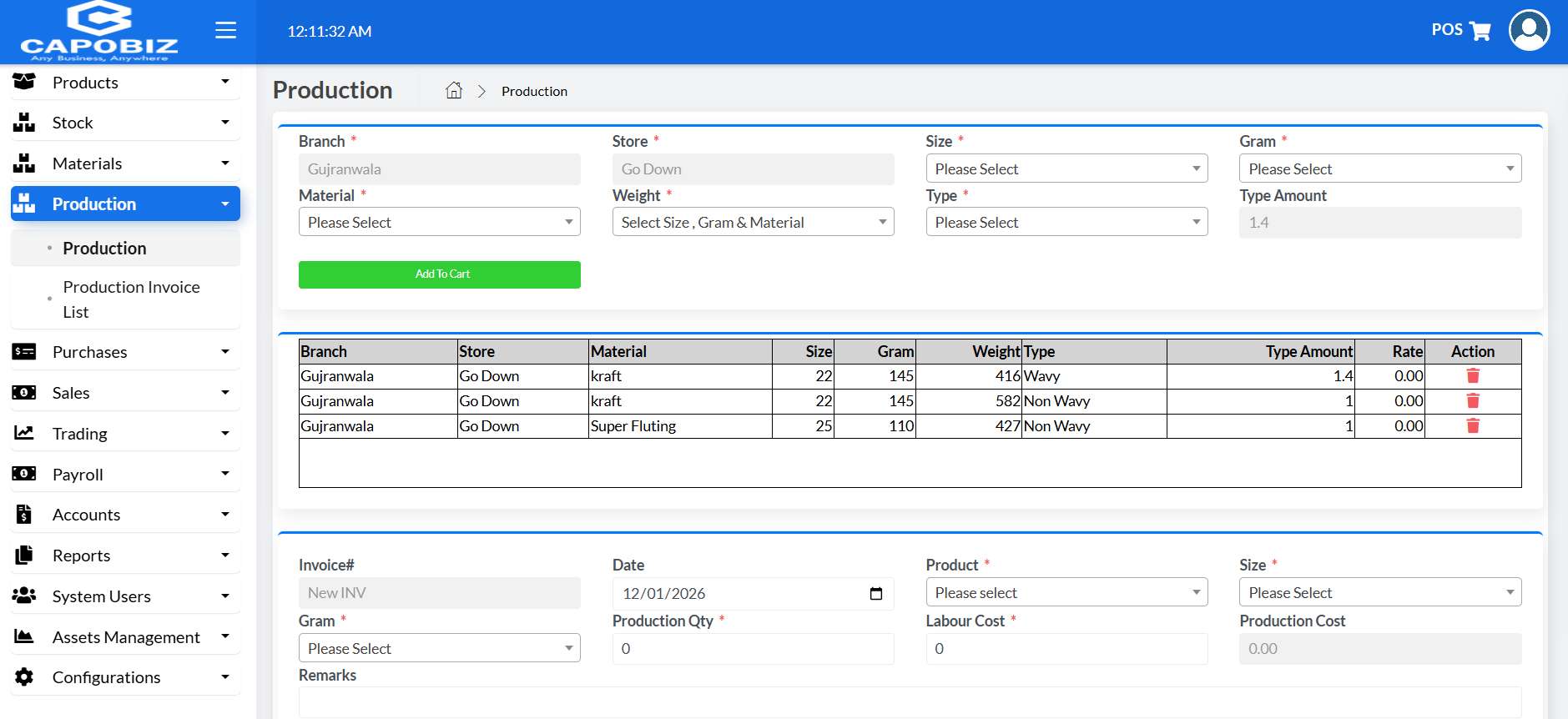This screenshot has height=719, width=1568.
Task: Click the home breadcrumb icon
Action: coord(453,91)
